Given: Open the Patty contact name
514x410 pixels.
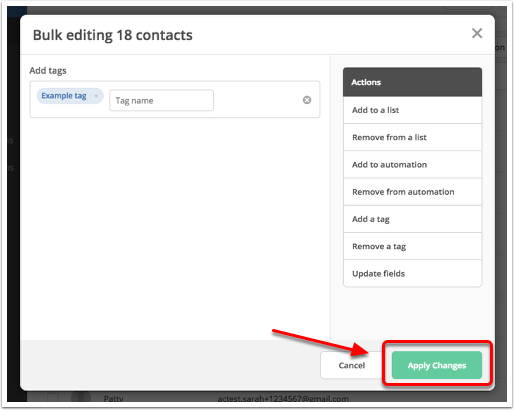Looking at the screenshot, I should click(113, 398).
